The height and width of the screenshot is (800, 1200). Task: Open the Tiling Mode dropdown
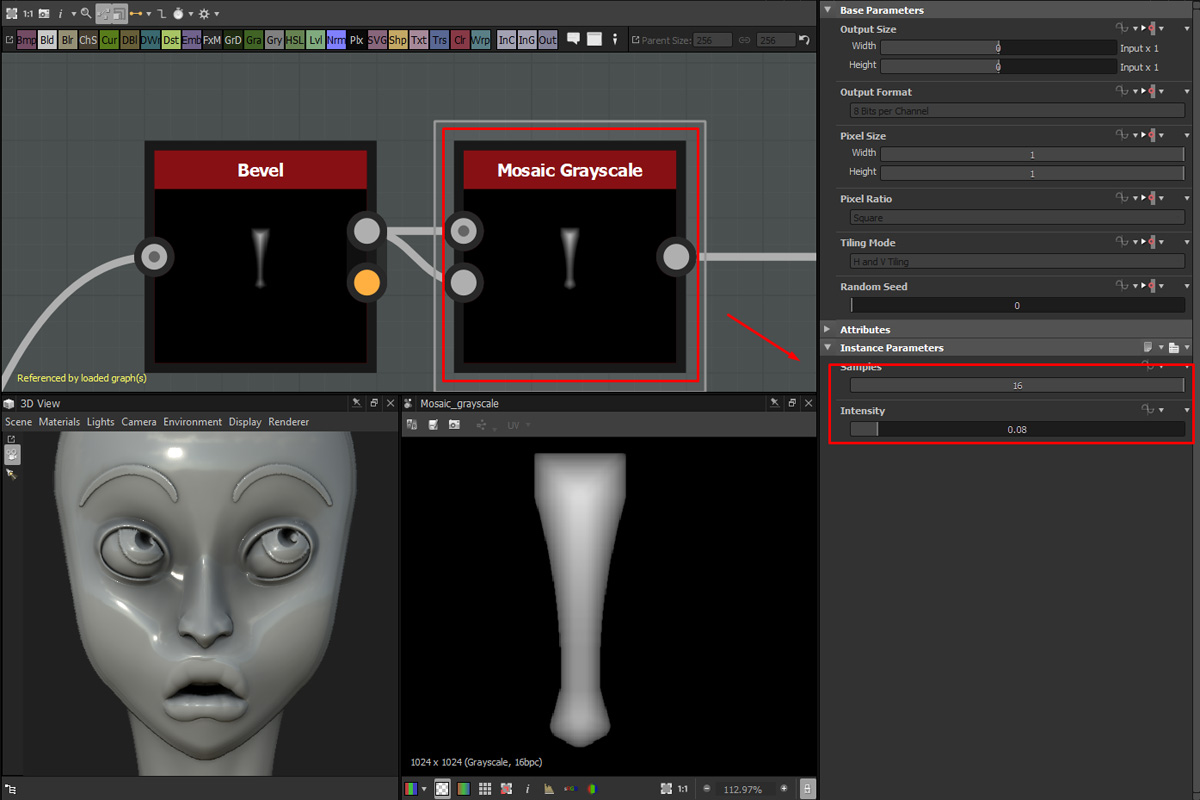coord(1016,261)
